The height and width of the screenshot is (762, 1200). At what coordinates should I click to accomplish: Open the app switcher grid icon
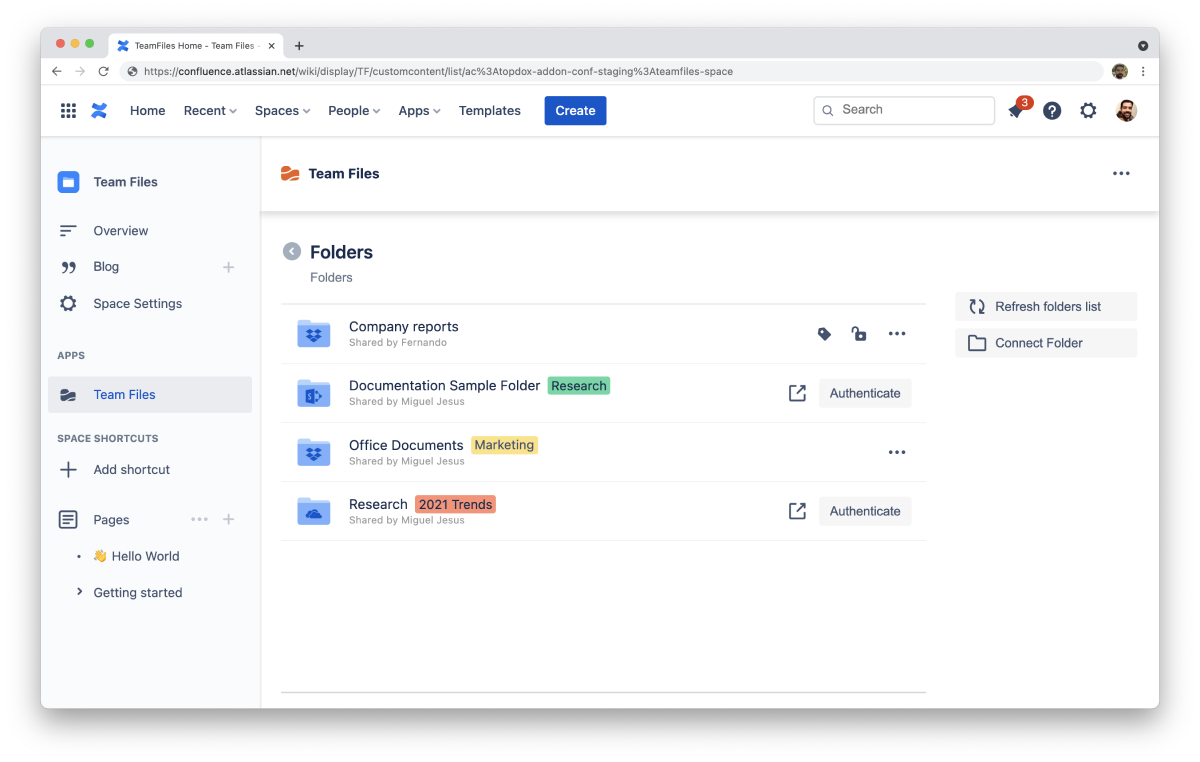[68, 111]
